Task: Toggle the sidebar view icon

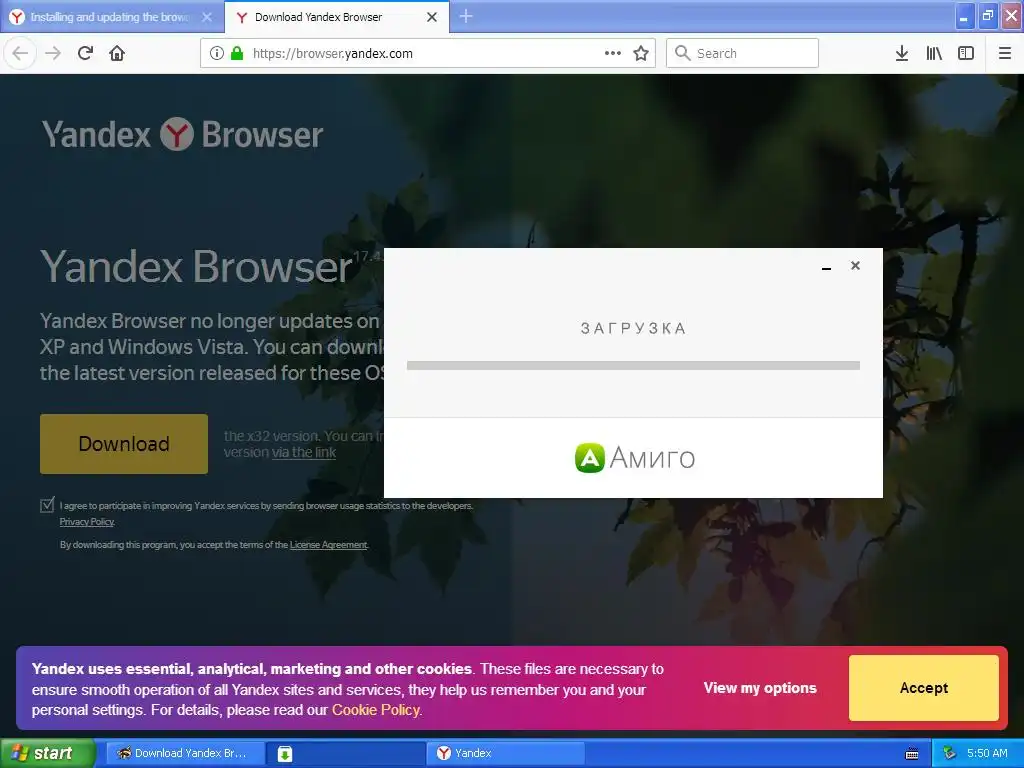Action: pyautogui.click(x=966, y=53)
